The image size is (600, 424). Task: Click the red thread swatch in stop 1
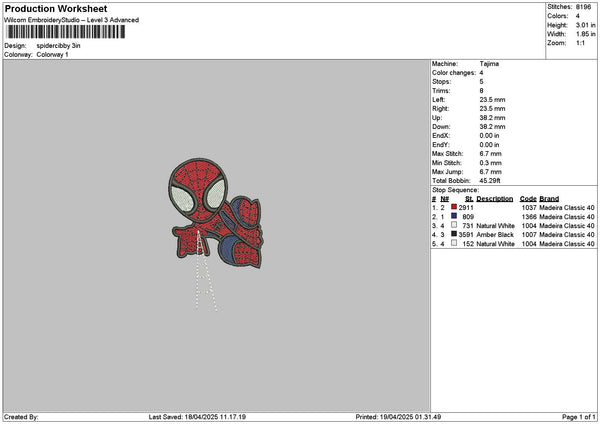pyautogui.click(x=454, y=207)
